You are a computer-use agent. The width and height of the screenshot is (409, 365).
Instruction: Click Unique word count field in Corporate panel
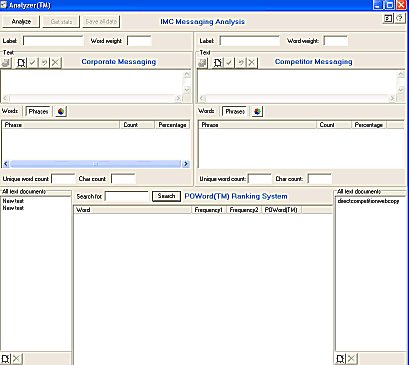(x=63, y=179)
